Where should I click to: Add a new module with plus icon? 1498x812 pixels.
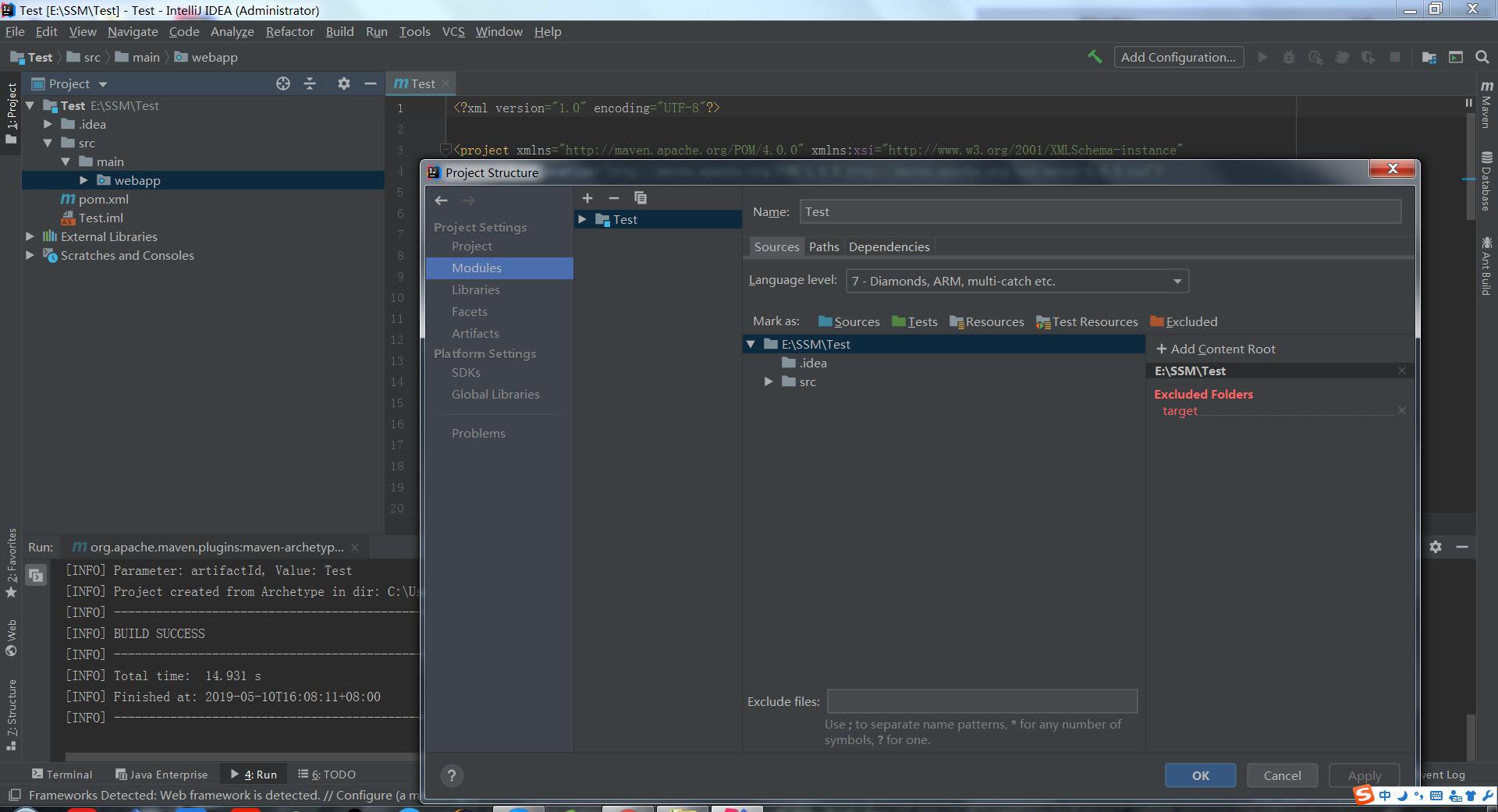tap(587, 198)
